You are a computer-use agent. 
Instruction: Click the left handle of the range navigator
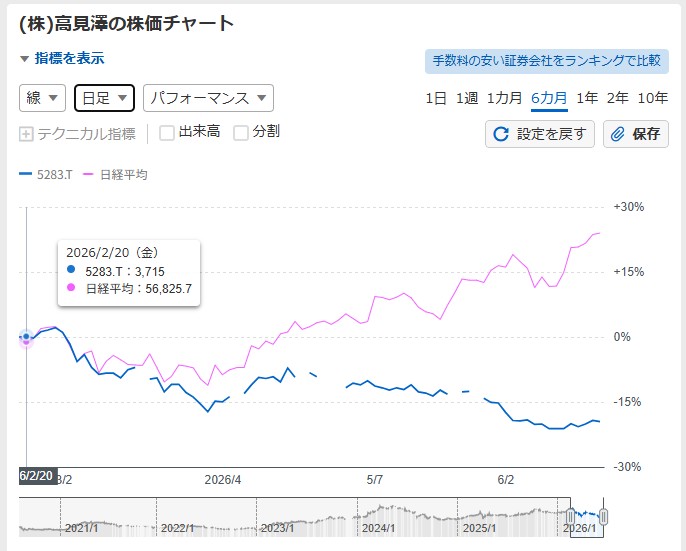pos(570,516)
